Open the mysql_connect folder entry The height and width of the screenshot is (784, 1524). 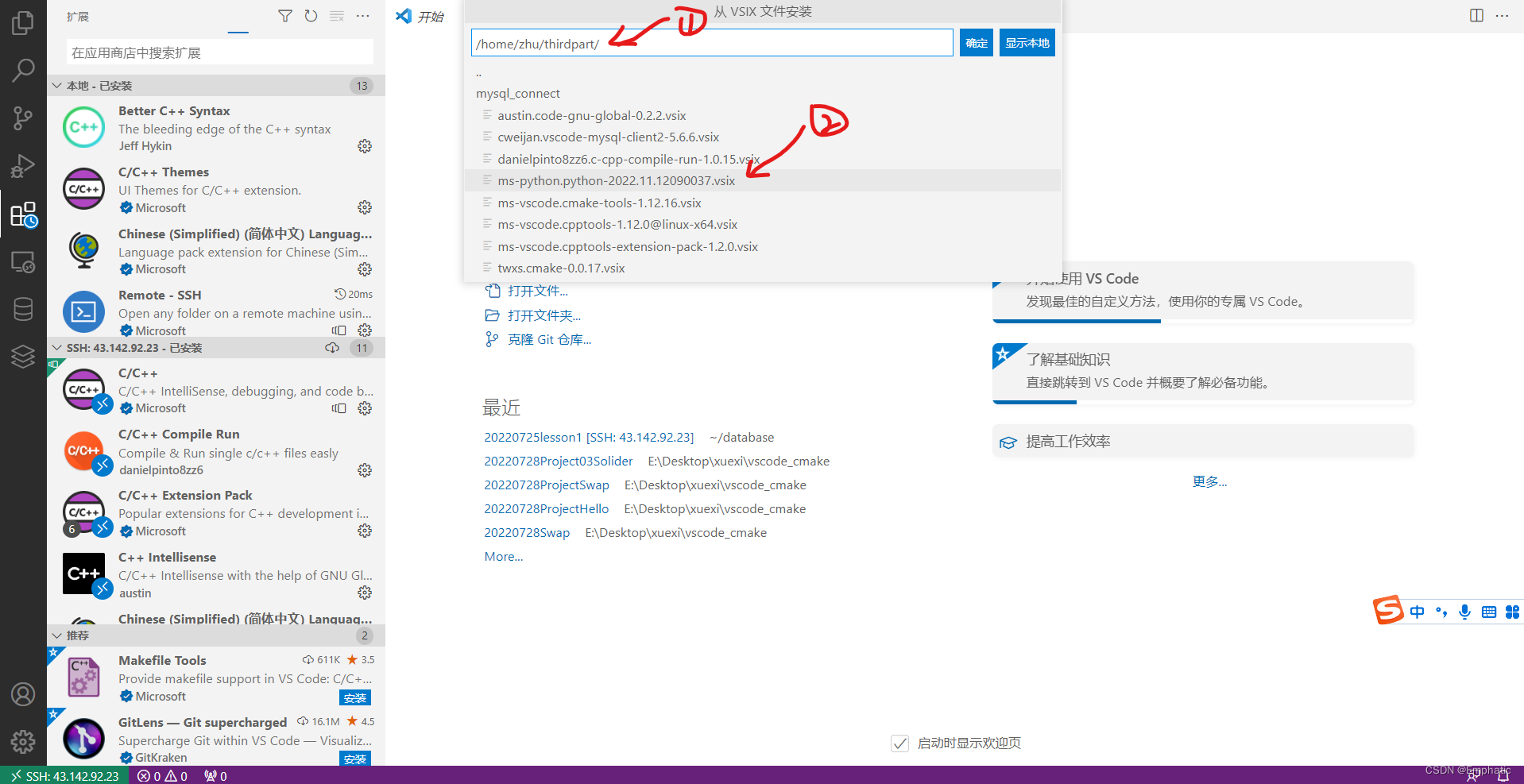point(762,94)
